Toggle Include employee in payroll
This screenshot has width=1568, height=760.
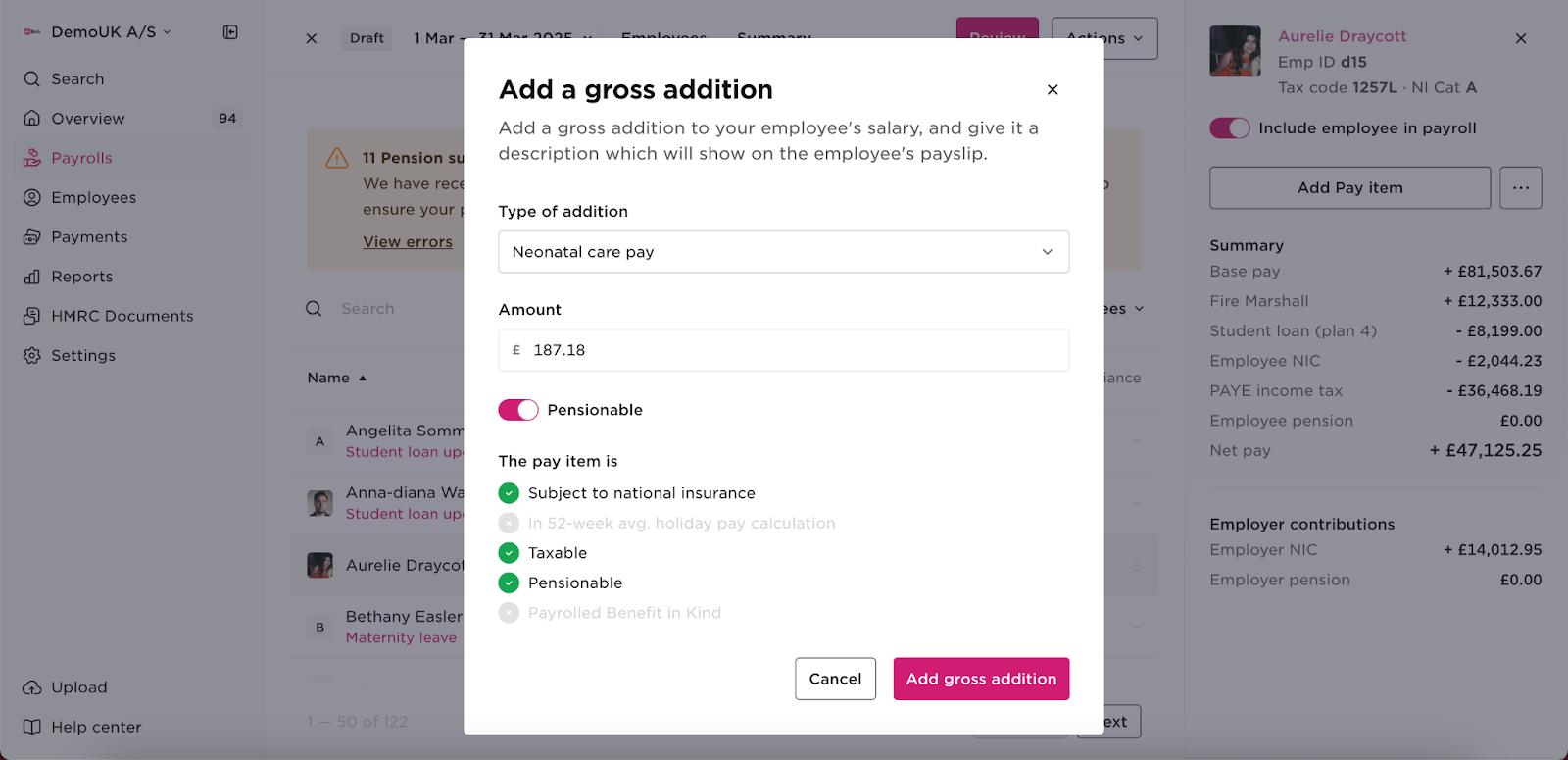click(x=1229, y=127)
